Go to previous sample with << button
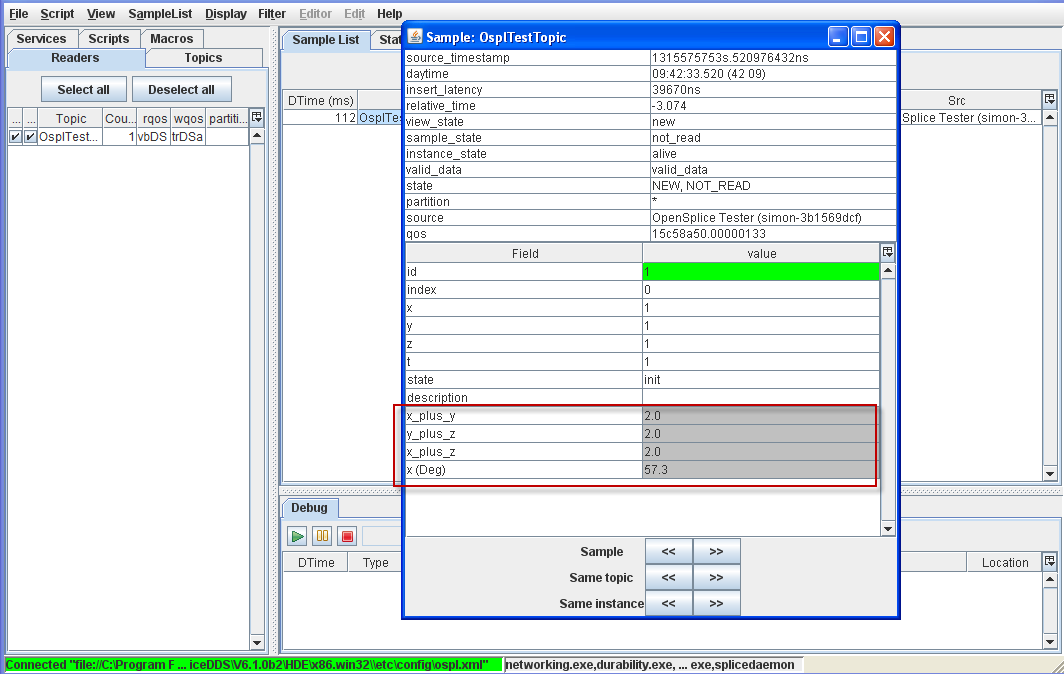This screenshot has height=674, width=1064. click(668, 551)
